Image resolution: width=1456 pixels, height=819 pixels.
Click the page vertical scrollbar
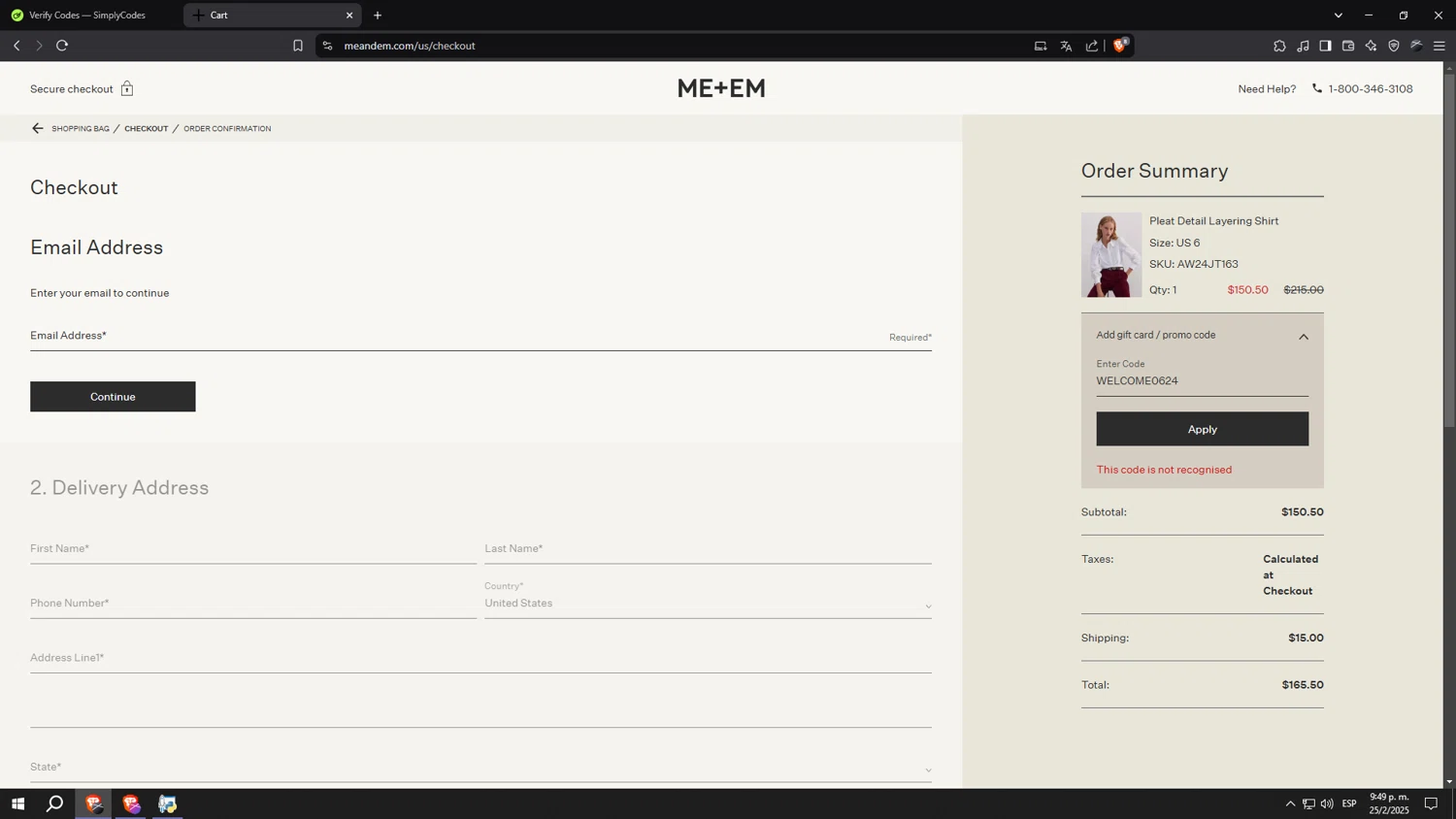[1449, 252]
